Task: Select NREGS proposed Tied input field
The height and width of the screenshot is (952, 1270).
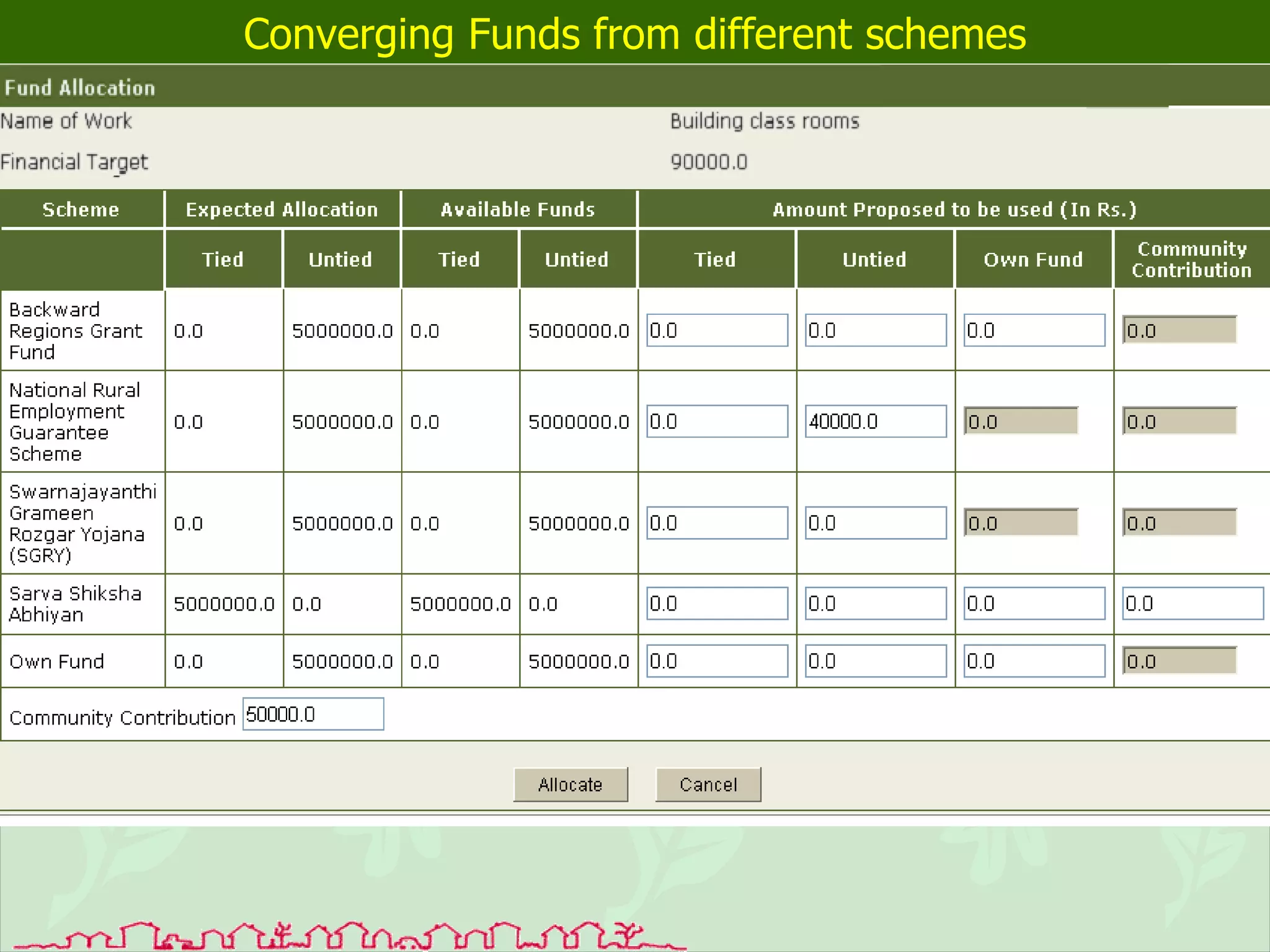Action: point(717,421)
